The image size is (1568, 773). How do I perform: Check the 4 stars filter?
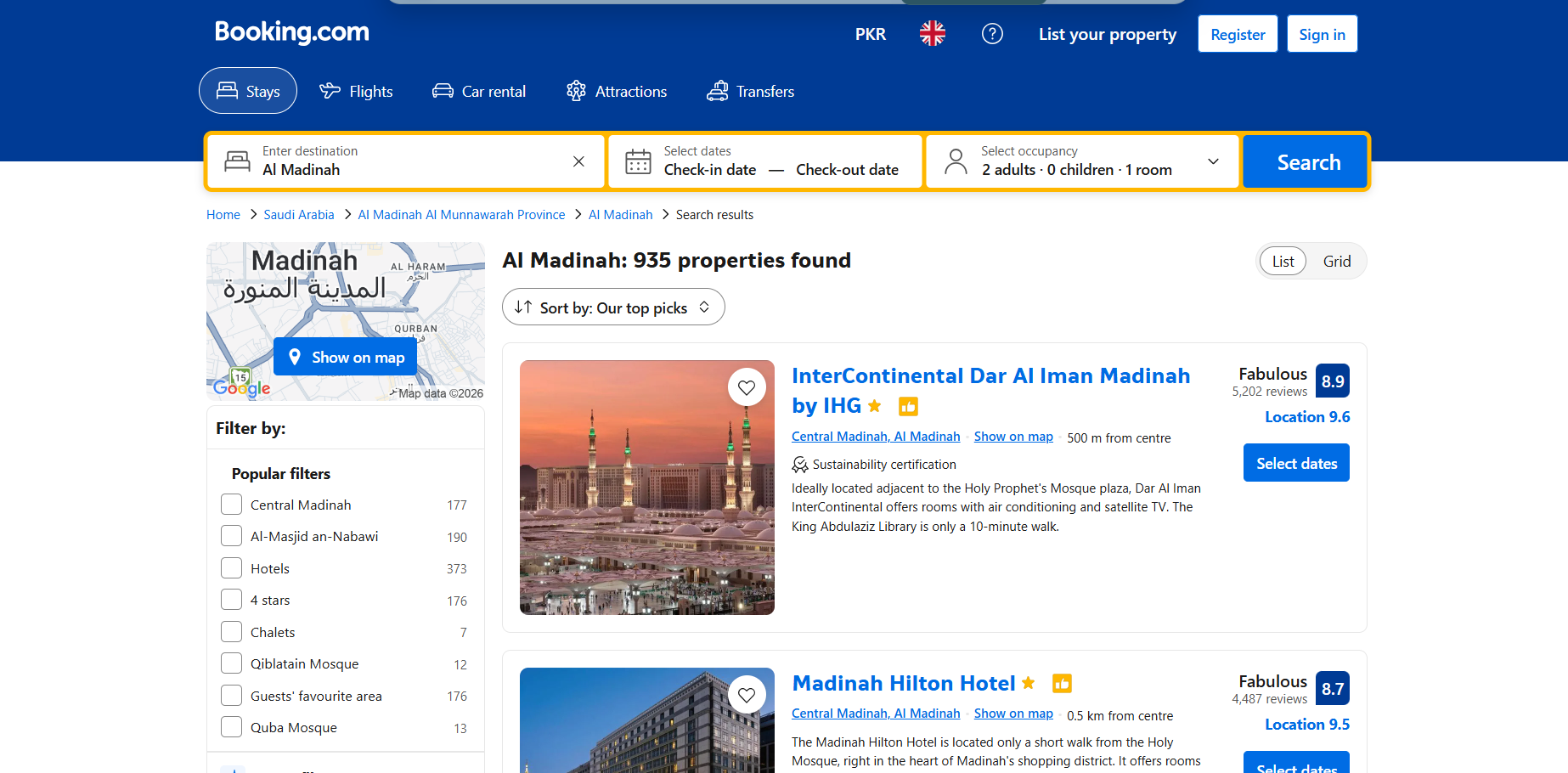(231, 600)
